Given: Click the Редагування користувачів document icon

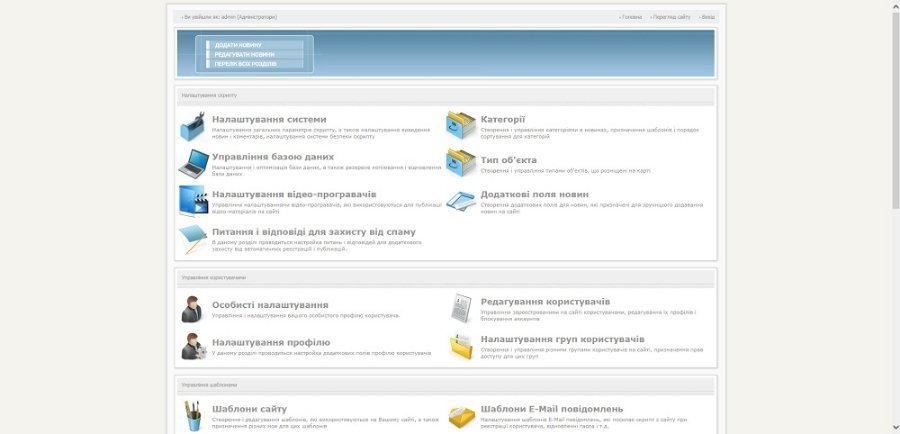Looking at the screenshot, I should click(461, 307).
